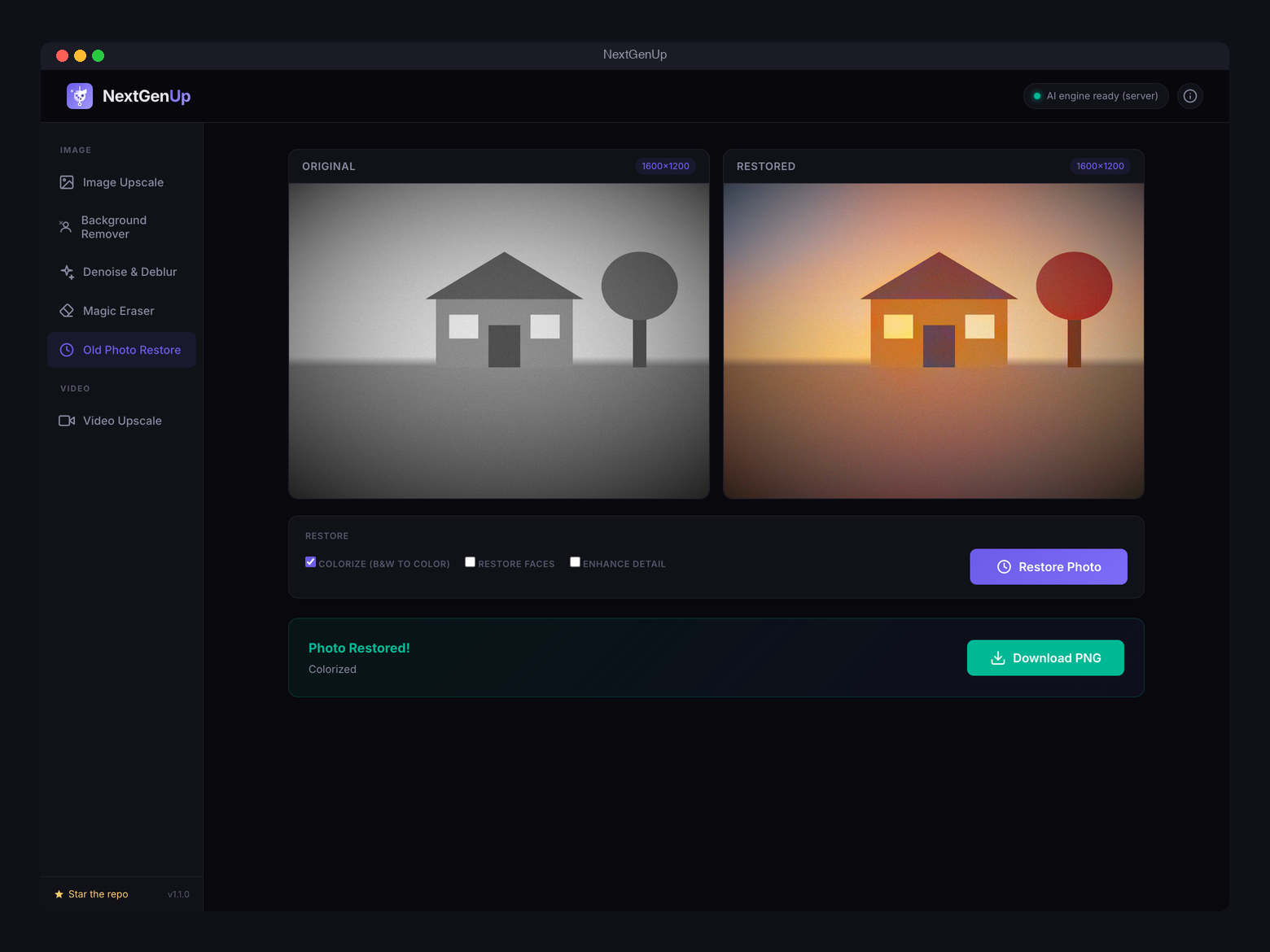The width and height of the screenshot is (1270, 952).
Task: Click the AI engine ready status badge
Action: coord(1096,96)
